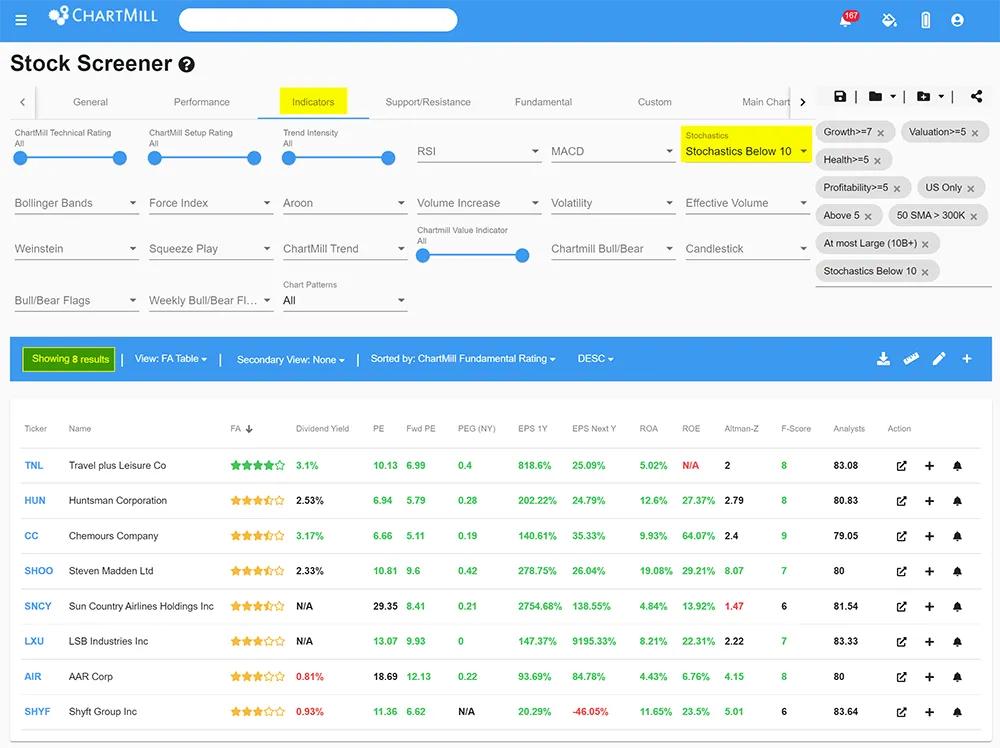
Task: Edit view using the pencil icon
Action: (x=939, y=359)
